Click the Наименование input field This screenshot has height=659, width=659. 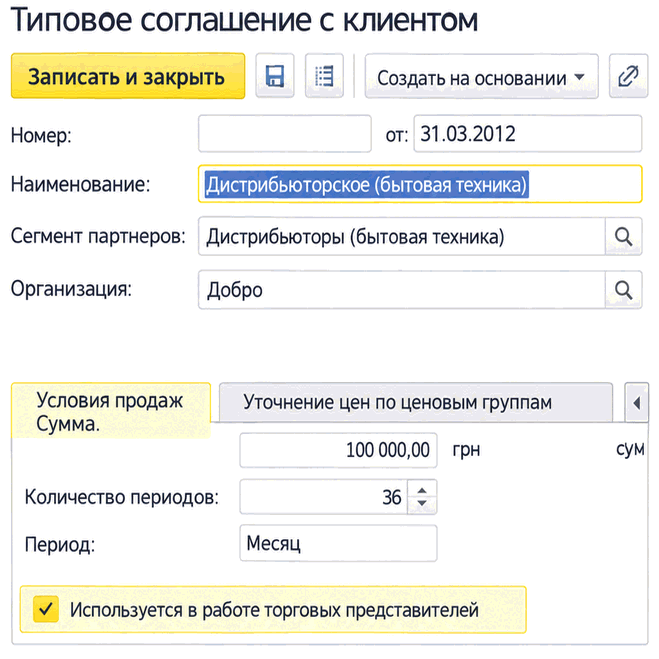pyautogui.click(x=420, y=184)
